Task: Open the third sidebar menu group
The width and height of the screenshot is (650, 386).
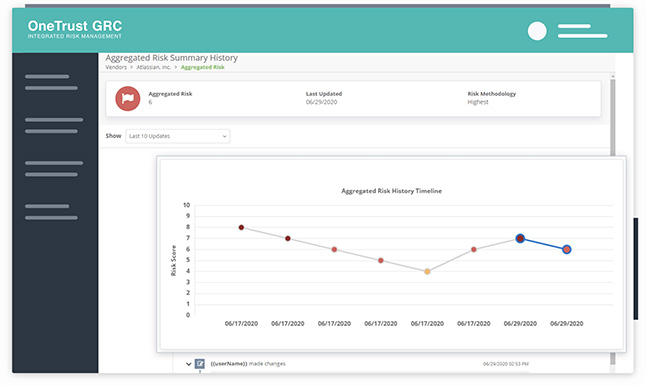Action: (54, 169)
